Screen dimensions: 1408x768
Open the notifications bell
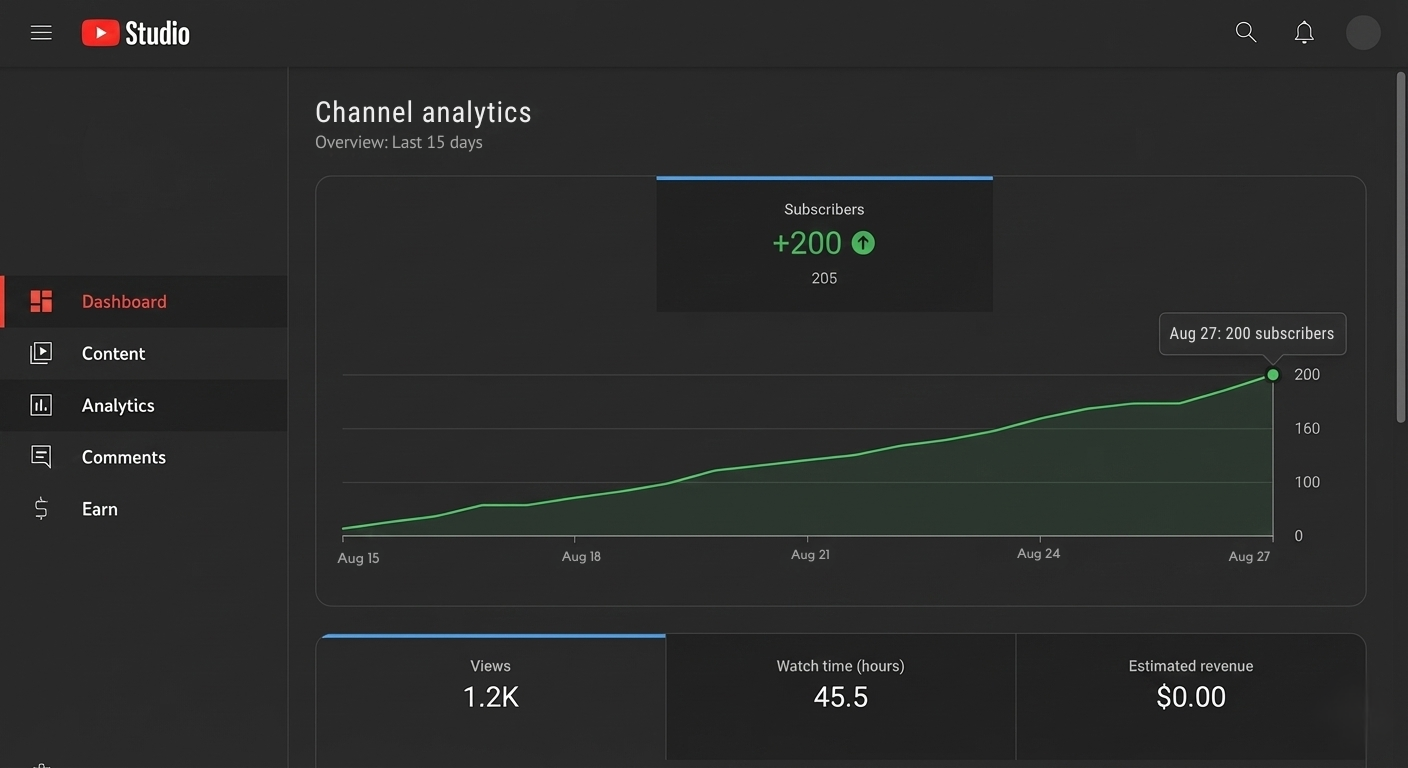pos(1304,33)
